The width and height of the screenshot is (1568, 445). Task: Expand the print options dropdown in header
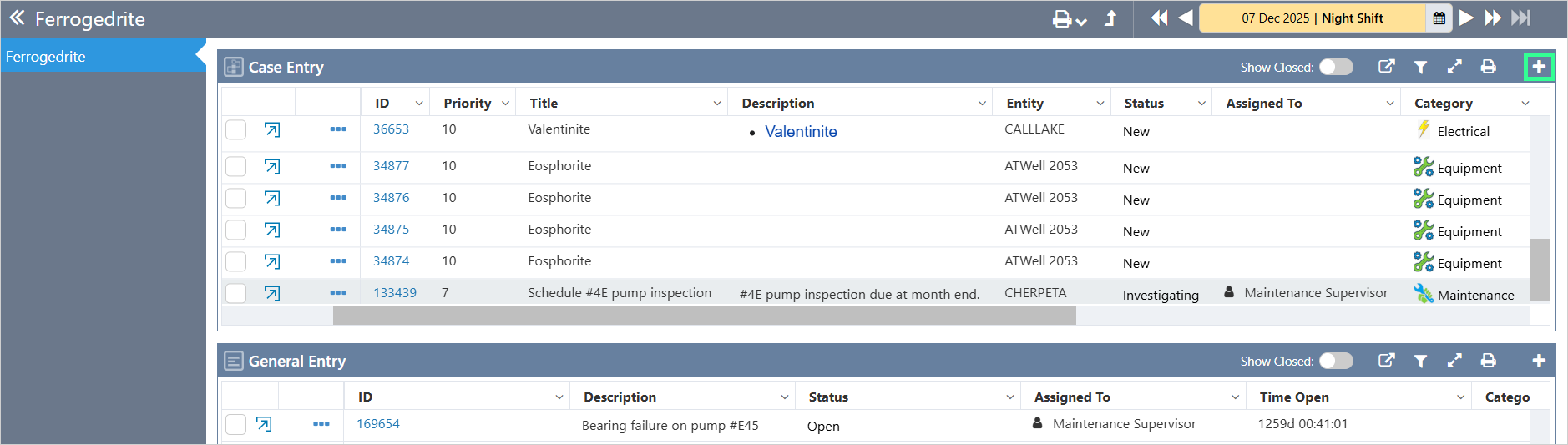pos(1082,21)
